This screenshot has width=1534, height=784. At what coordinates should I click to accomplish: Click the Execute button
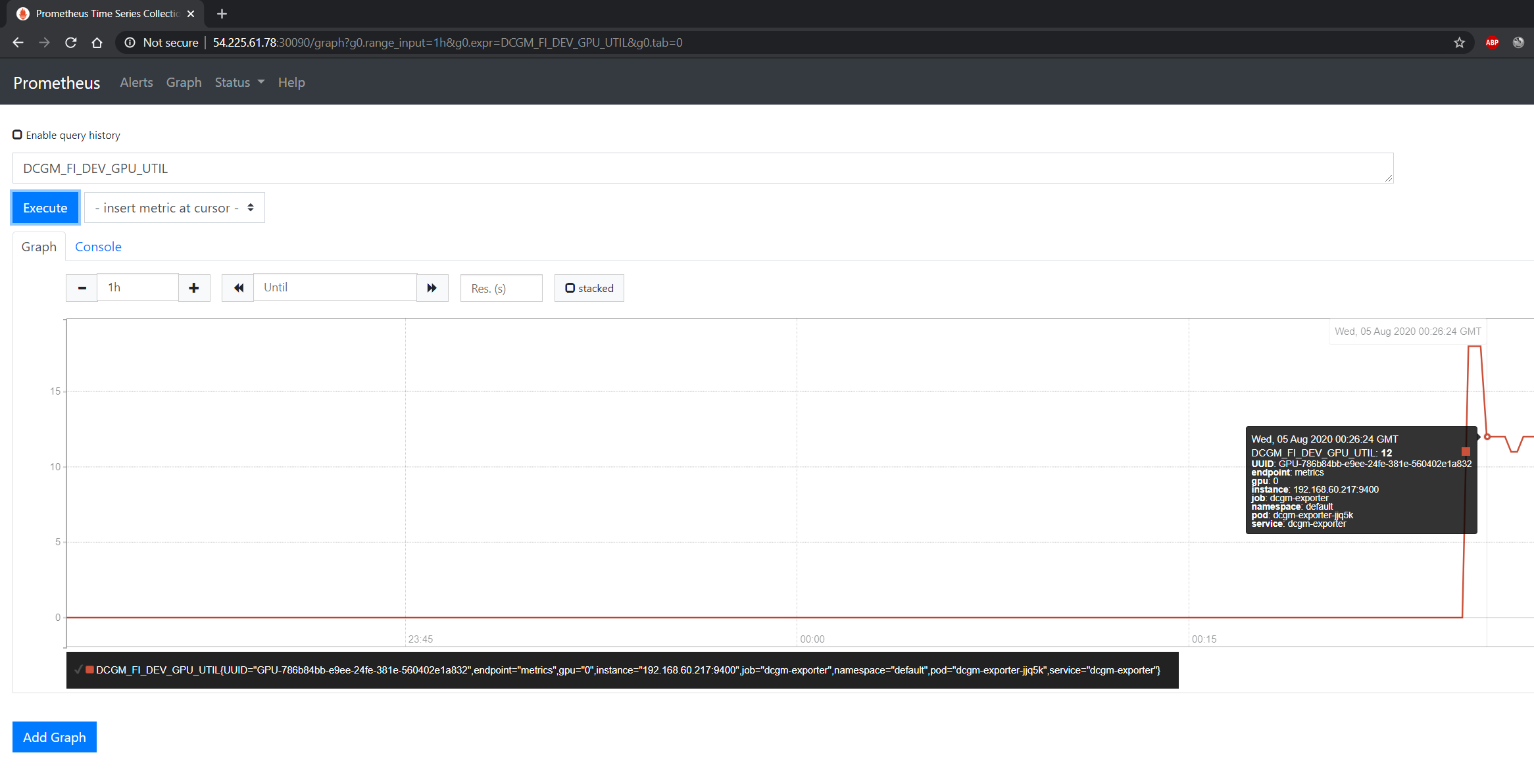(x=45, y=208)
